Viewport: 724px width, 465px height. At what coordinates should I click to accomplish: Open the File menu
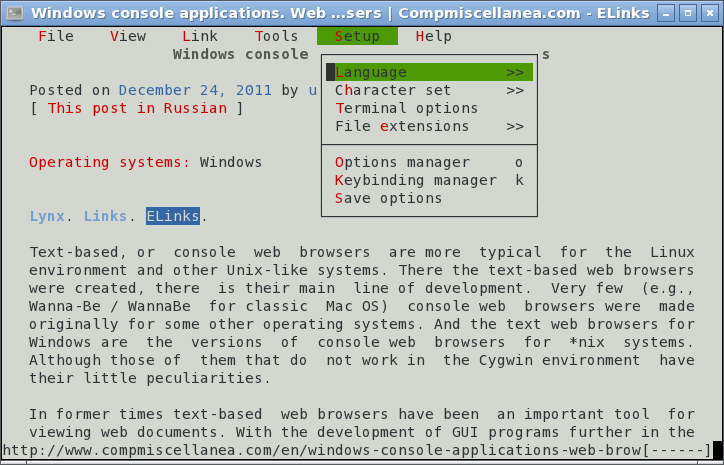[56, 36]
